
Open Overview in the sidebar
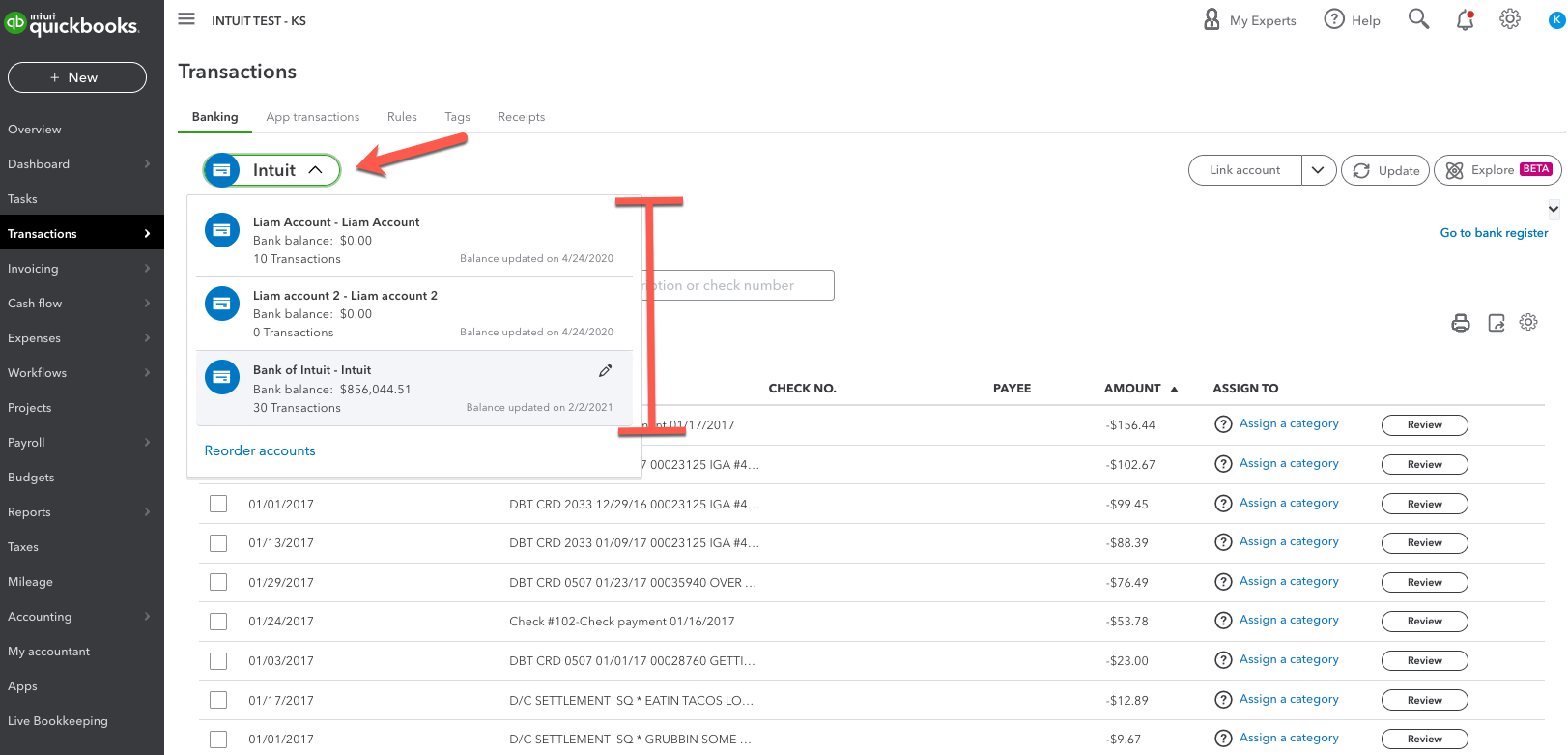click(35, 130)
